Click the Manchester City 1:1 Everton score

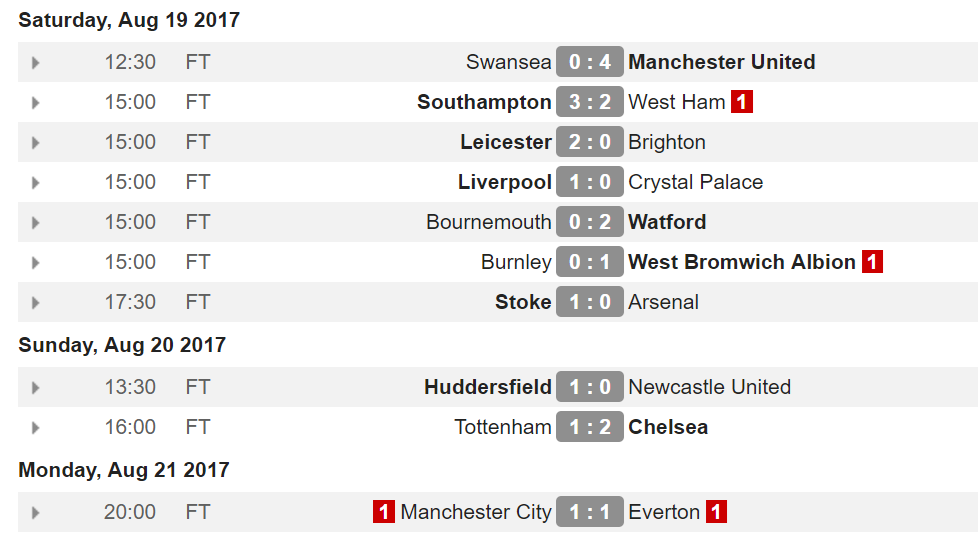(590, 512)
